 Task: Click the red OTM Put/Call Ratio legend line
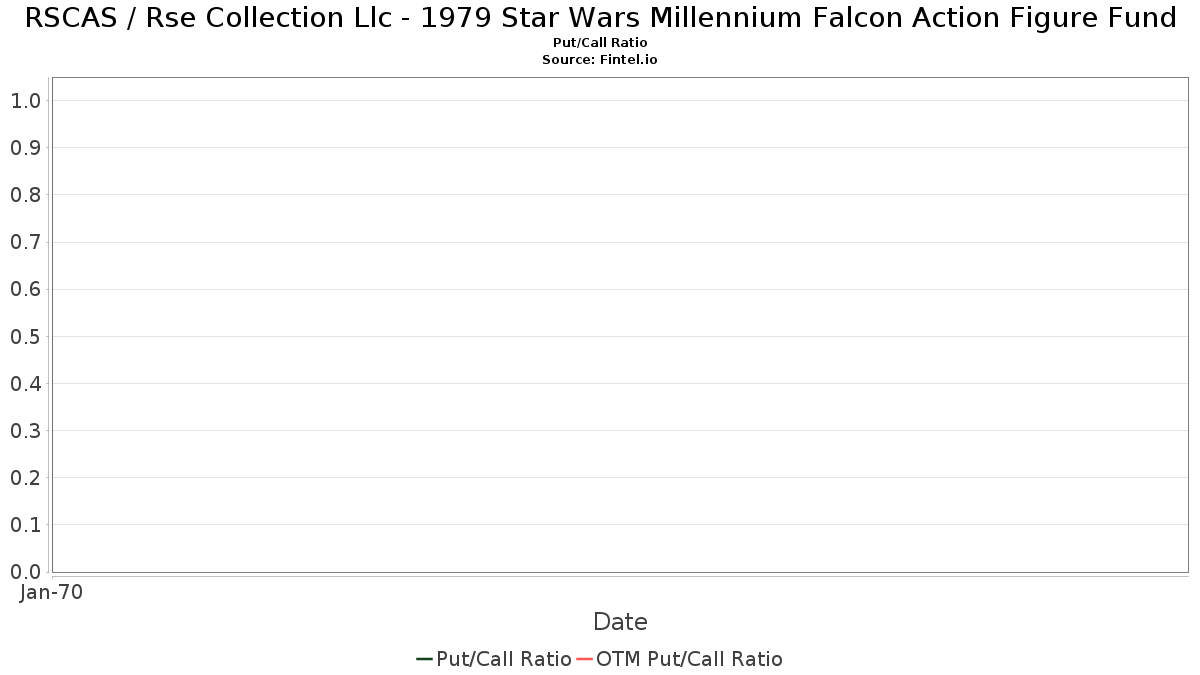584,659
